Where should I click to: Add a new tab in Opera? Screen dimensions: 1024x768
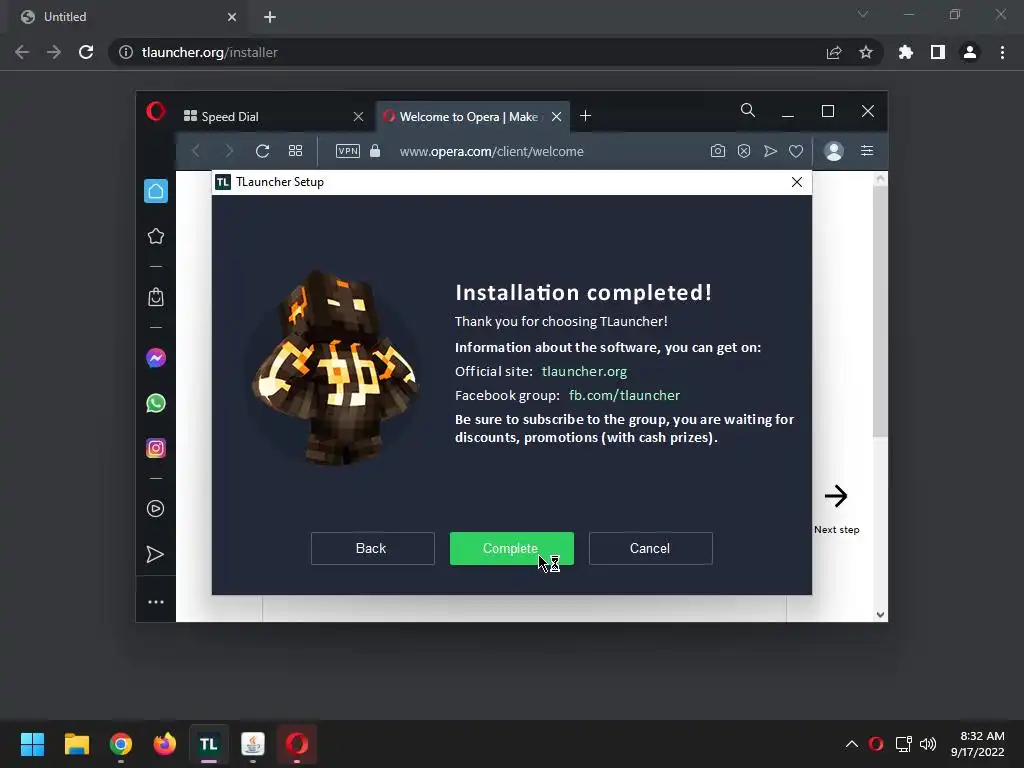585,116
